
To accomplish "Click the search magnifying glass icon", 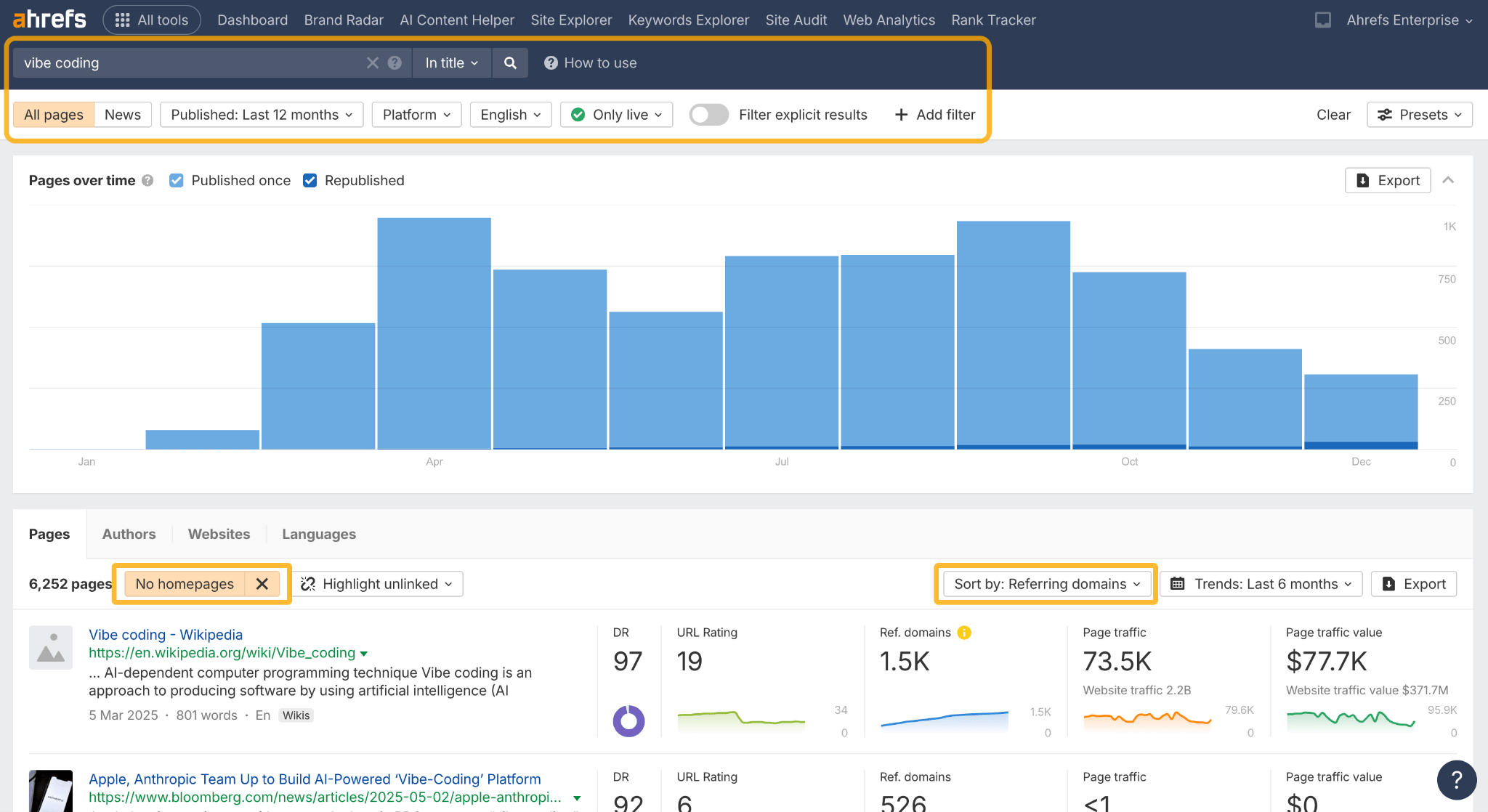I will 510,62.
